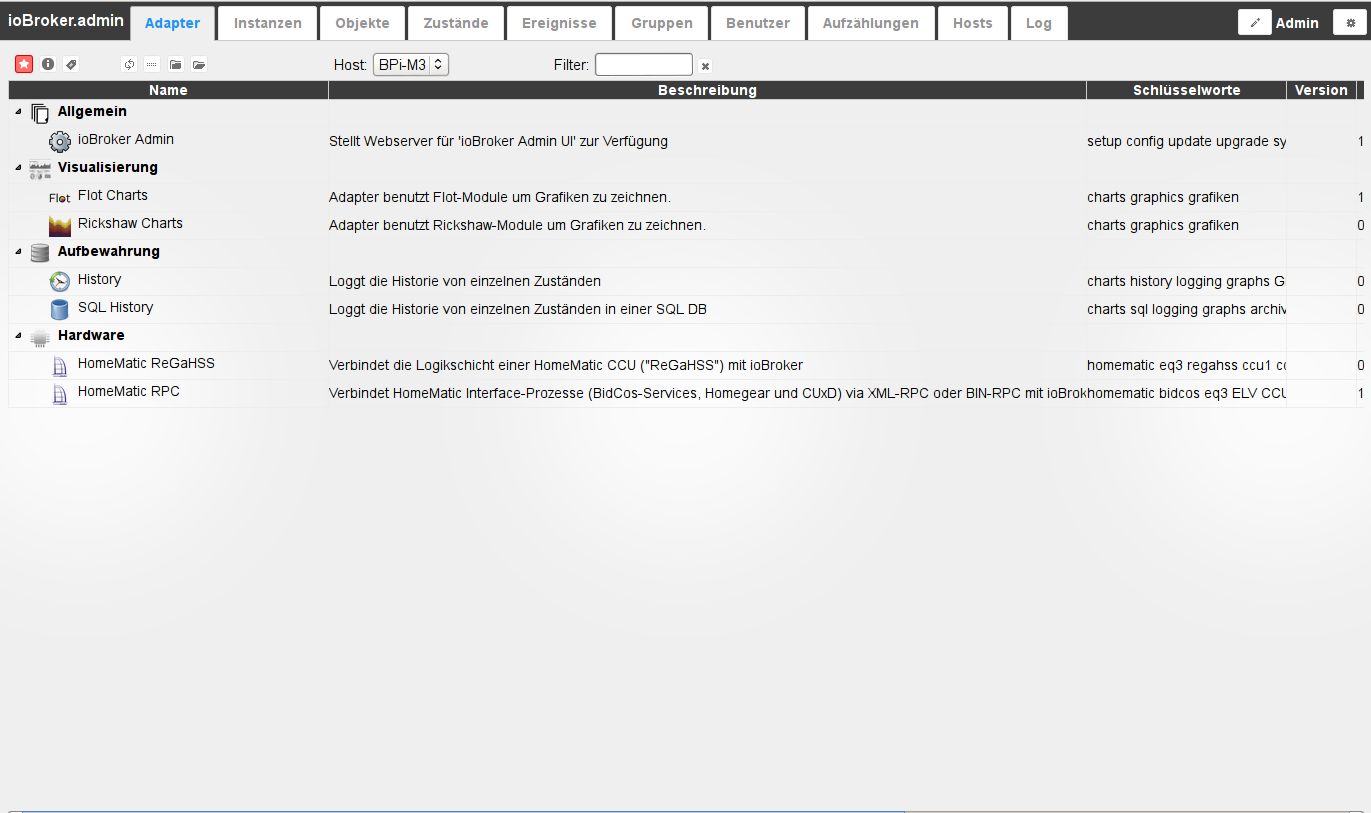
Task: Click the Hardware chip icon
Action: (x=40, y=337)
